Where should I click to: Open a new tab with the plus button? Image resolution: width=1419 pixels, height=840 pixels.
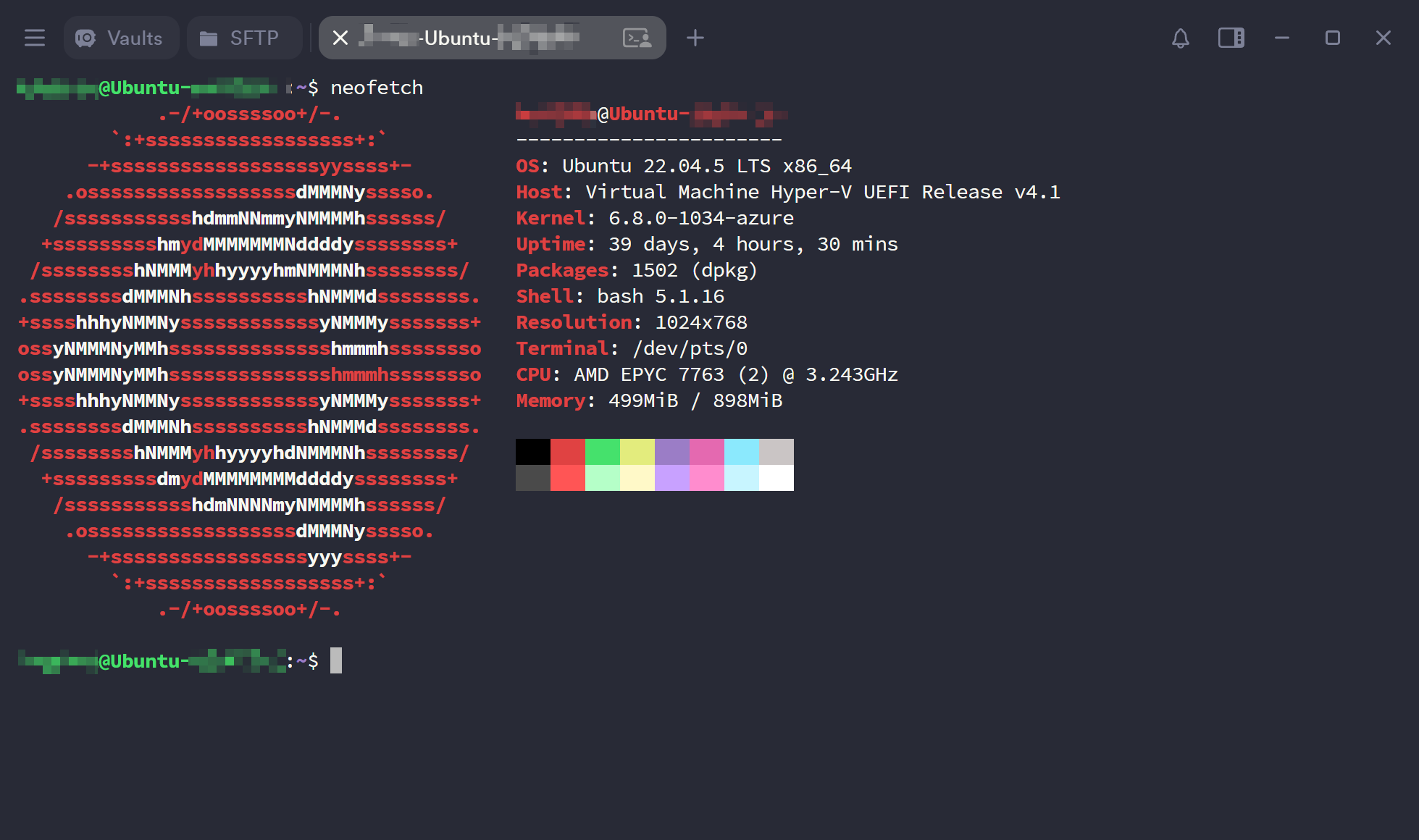coord(695,38)
